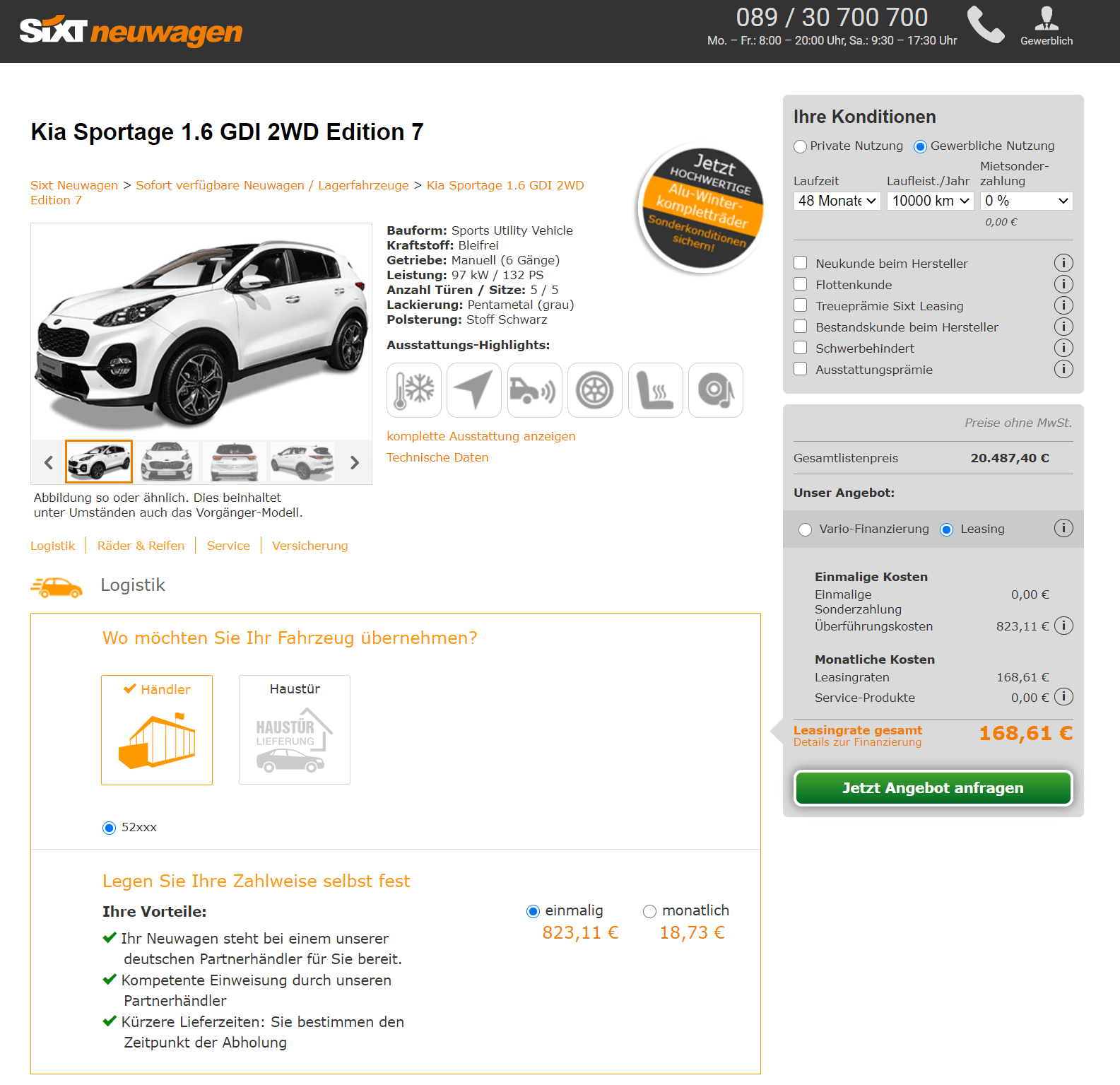Click phone number 089 / 30 700 700
This screenshot has height=1085, width=1120.
tap(832, 17)
